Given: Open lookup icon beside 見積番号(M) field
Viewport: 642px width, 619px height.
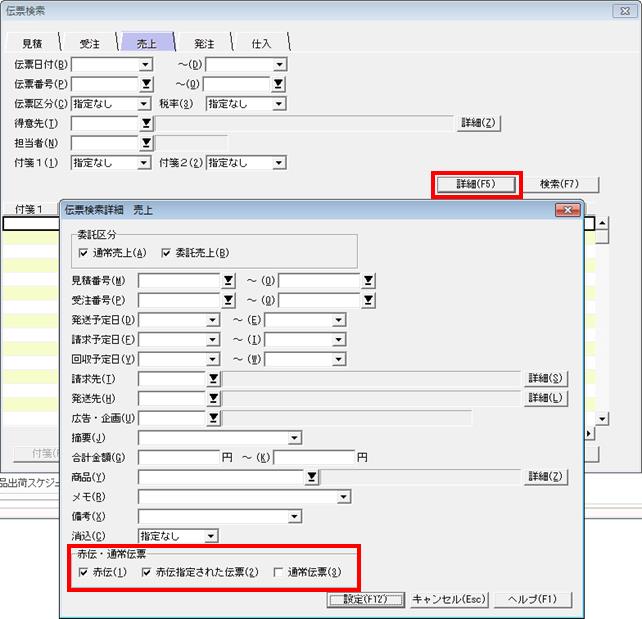Looking at the screenshot, I should pyautogui.click(x=228, y=281).
